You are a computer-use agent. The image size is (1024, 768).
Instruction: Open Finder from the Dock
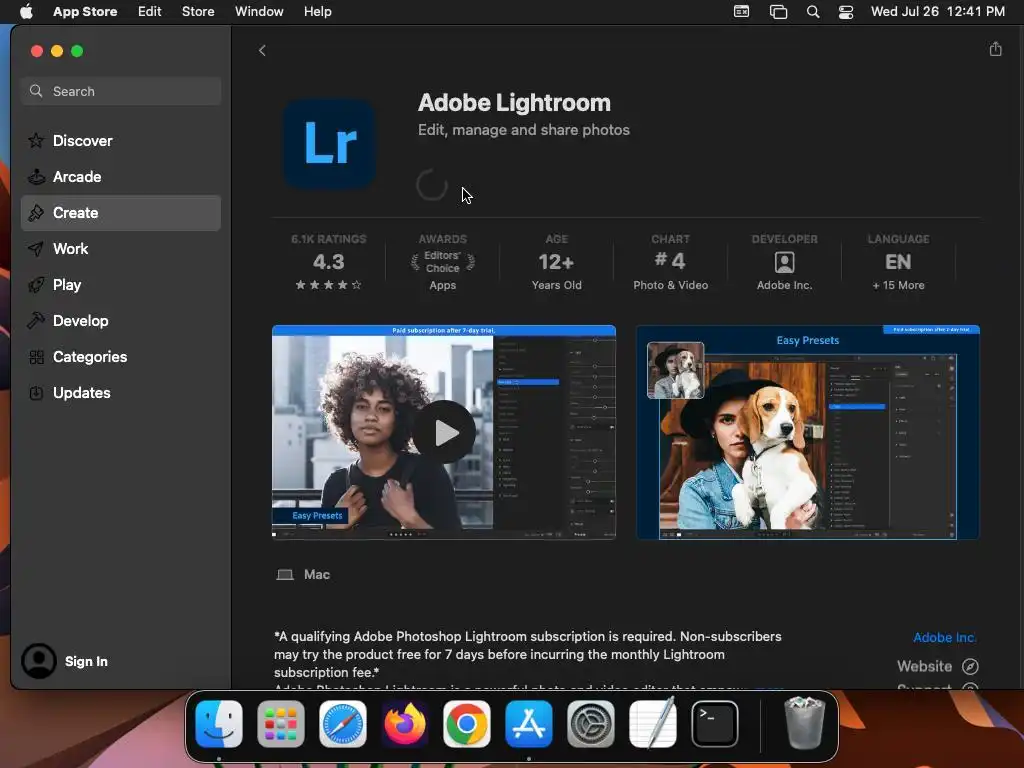tap(219, 724)
